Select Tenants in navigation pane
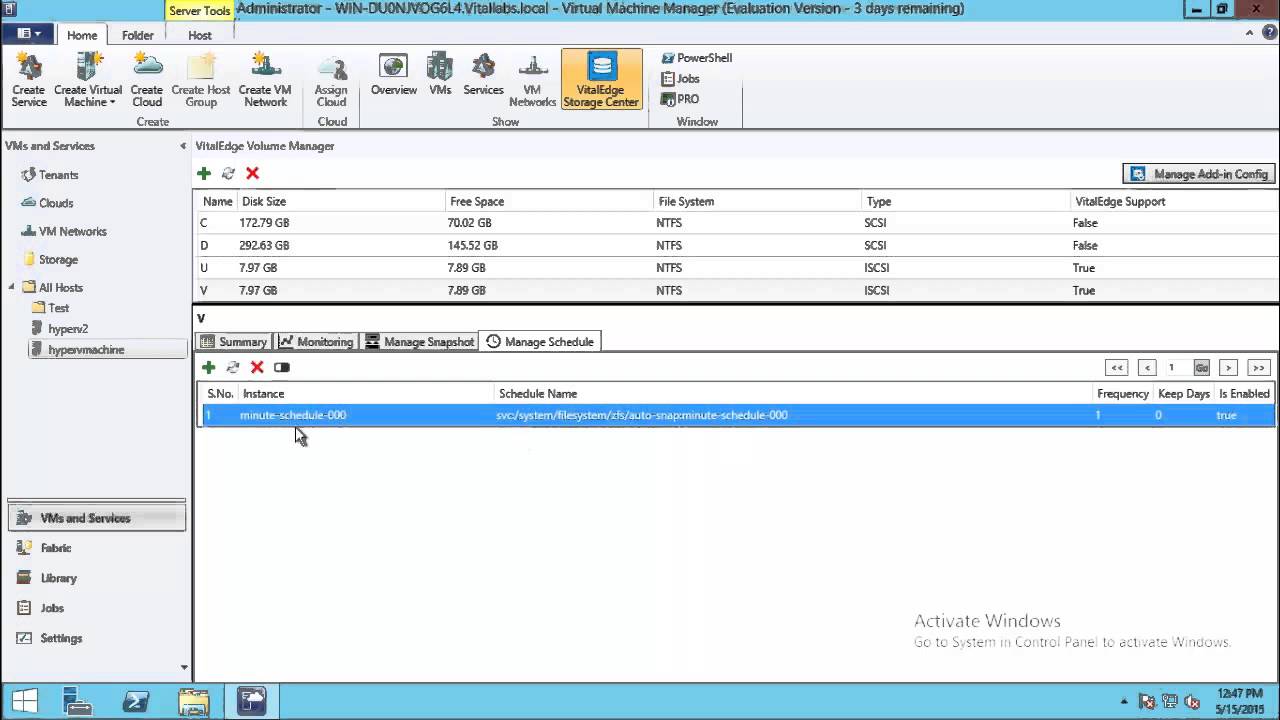 pos(50,175)
